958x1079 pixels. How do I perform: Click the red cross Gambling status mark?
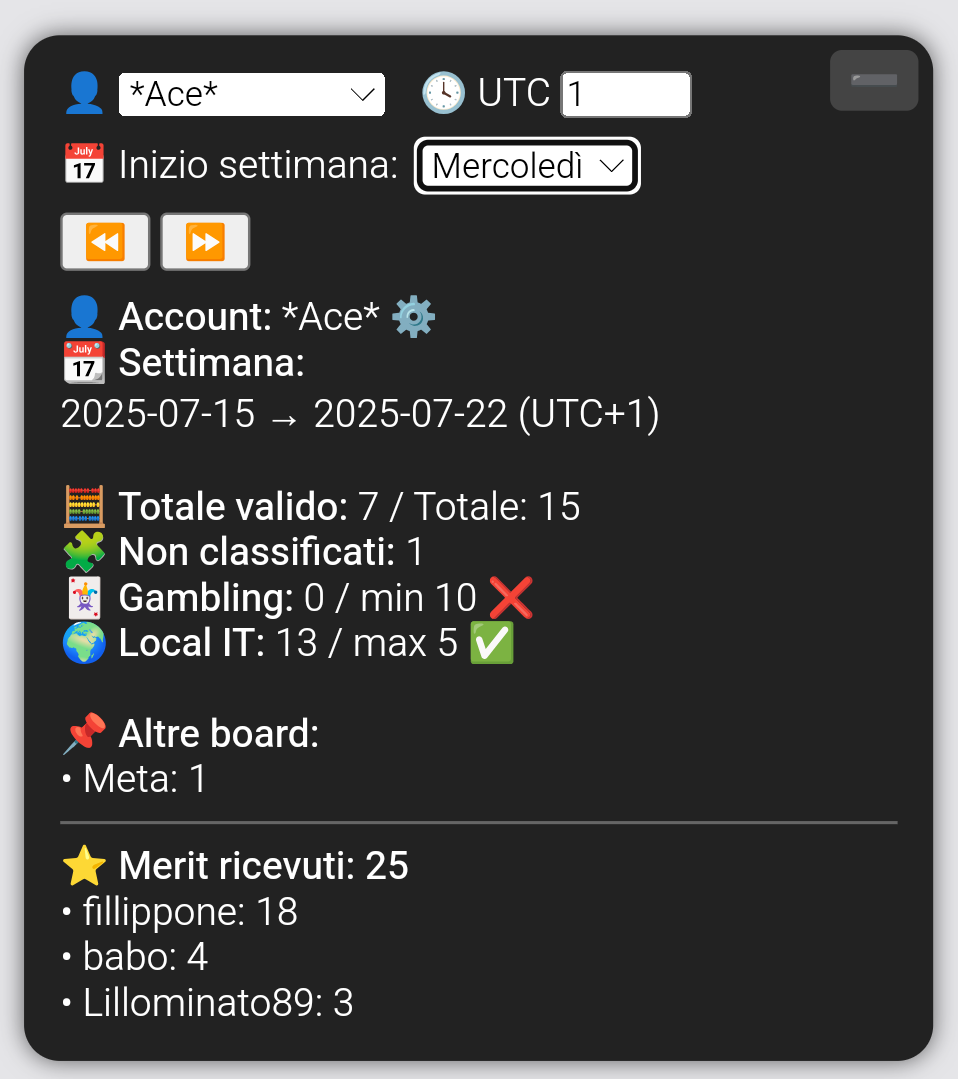click(511, 597)
